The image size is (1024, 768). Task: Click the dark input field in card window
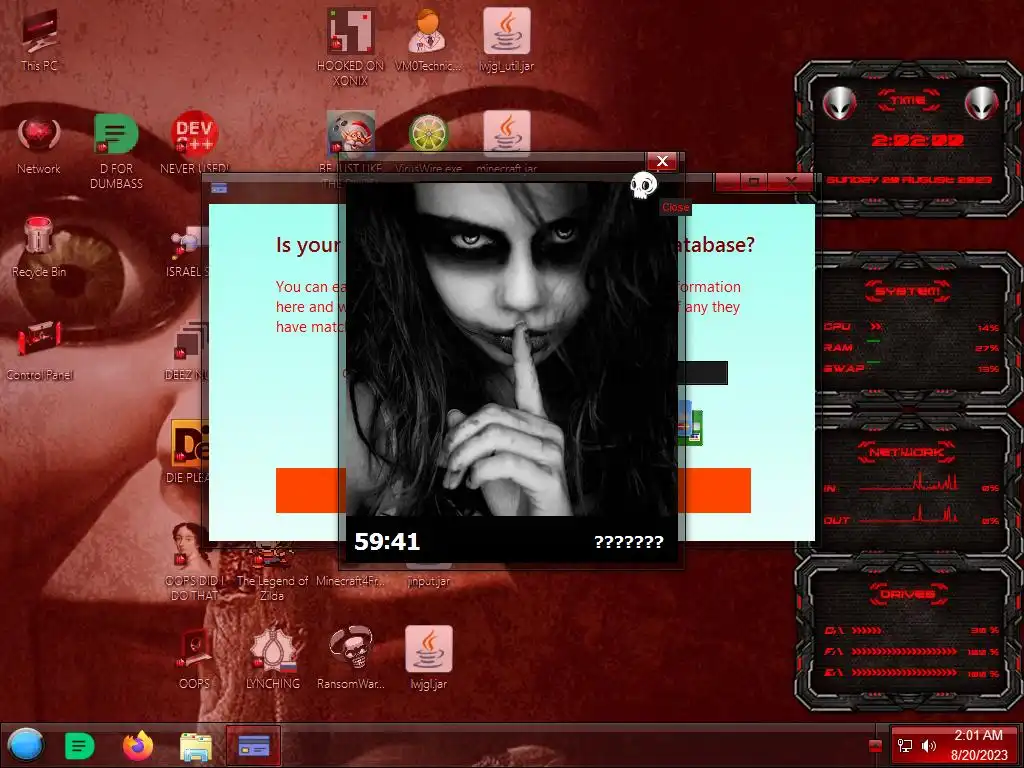tap(703, 373)
